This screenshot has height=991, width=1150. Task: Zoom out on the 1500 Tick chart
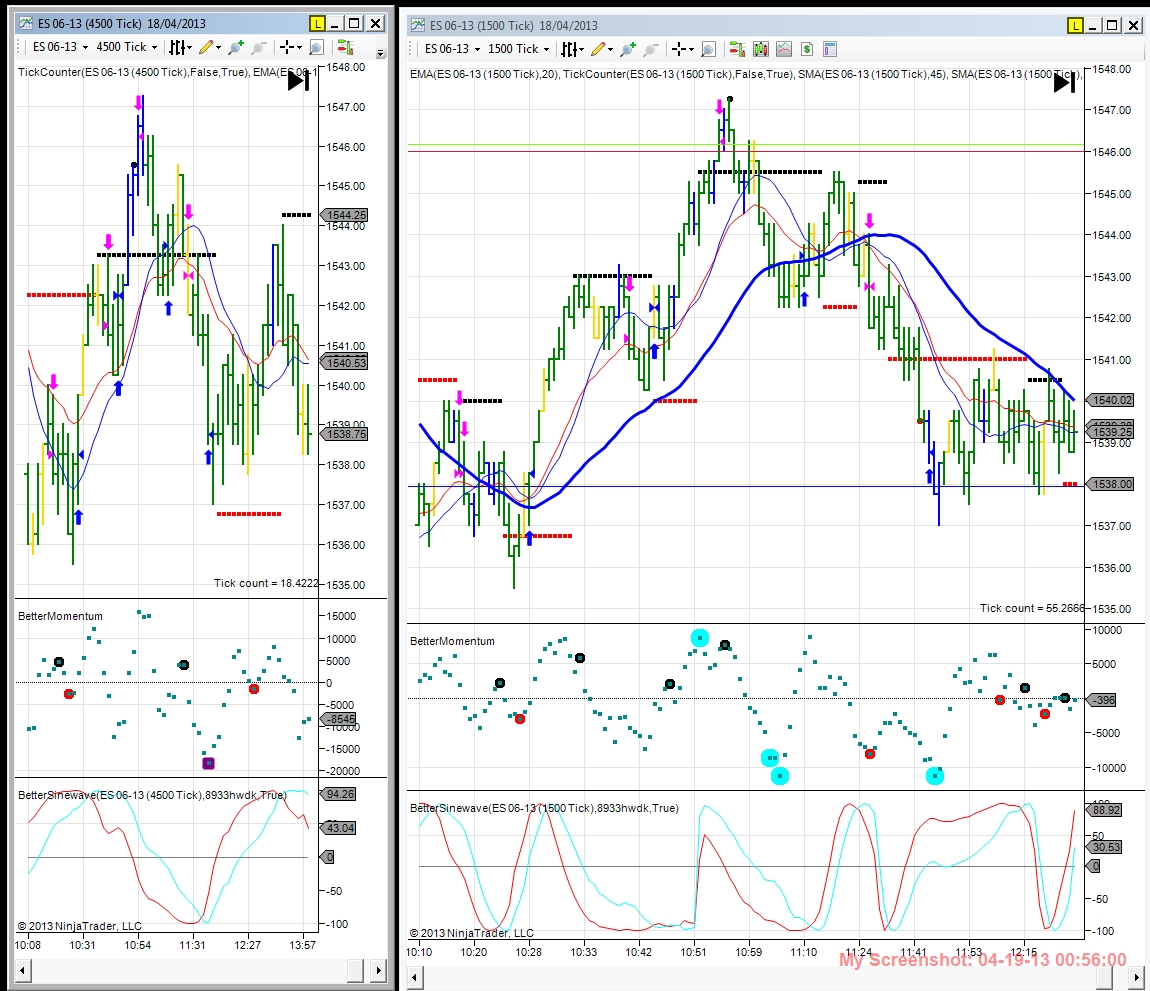[651, 49]
